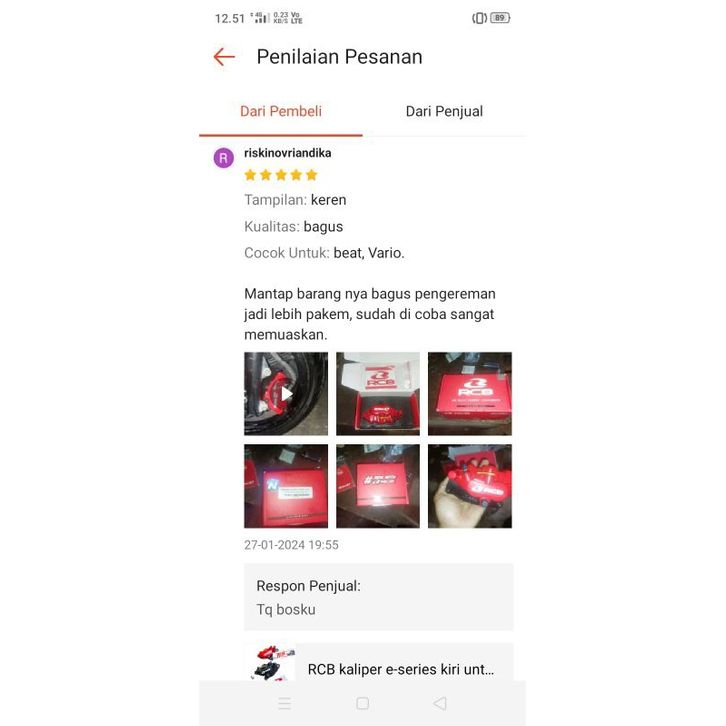Tap the vibrate mode status icon
Image resolution: width=726 pixels, height=726 pixels.
pyautogui.click(x=479, y=18)
